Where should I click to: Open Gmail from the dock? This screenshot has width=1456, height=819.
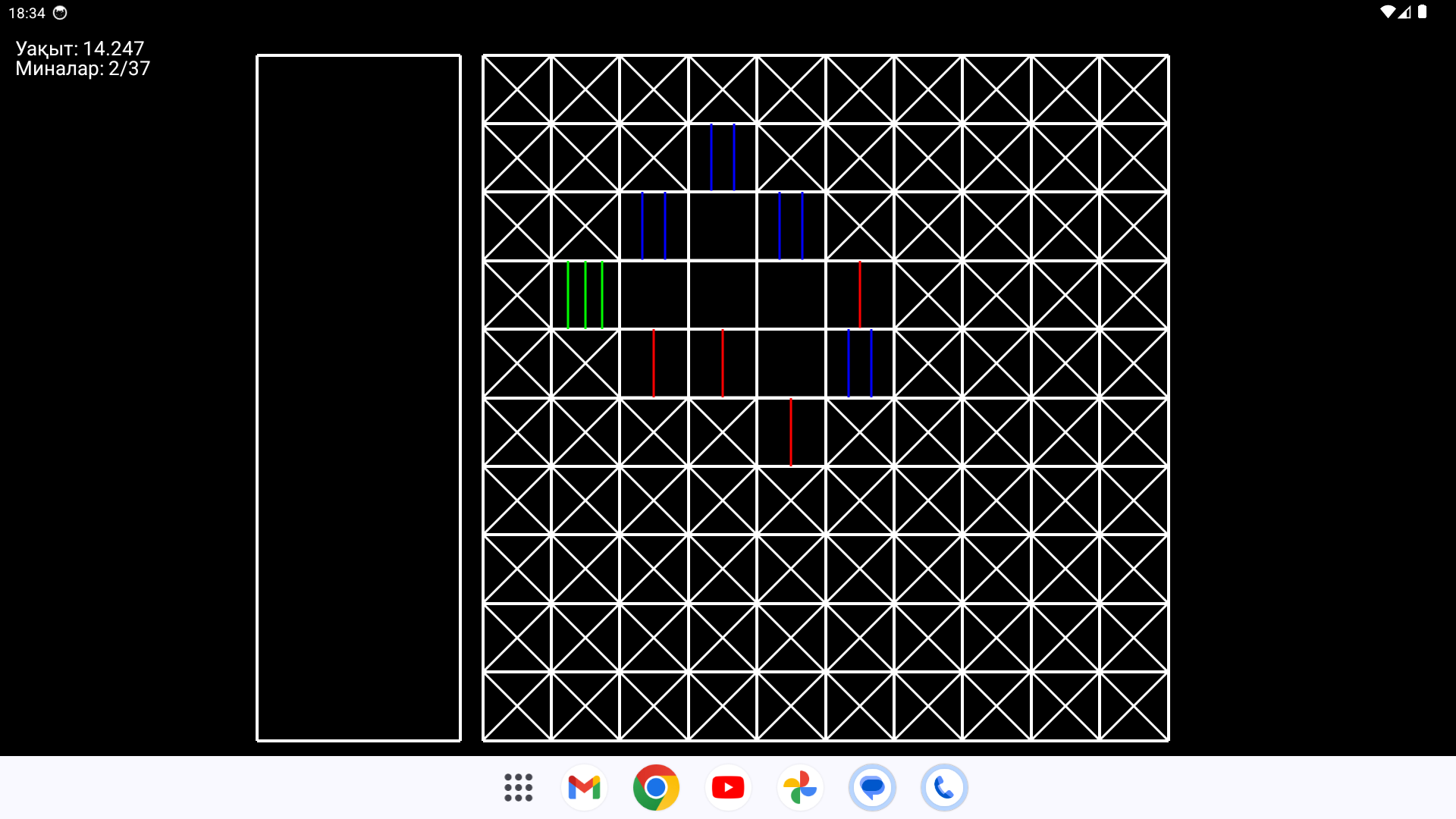(584, 788)
